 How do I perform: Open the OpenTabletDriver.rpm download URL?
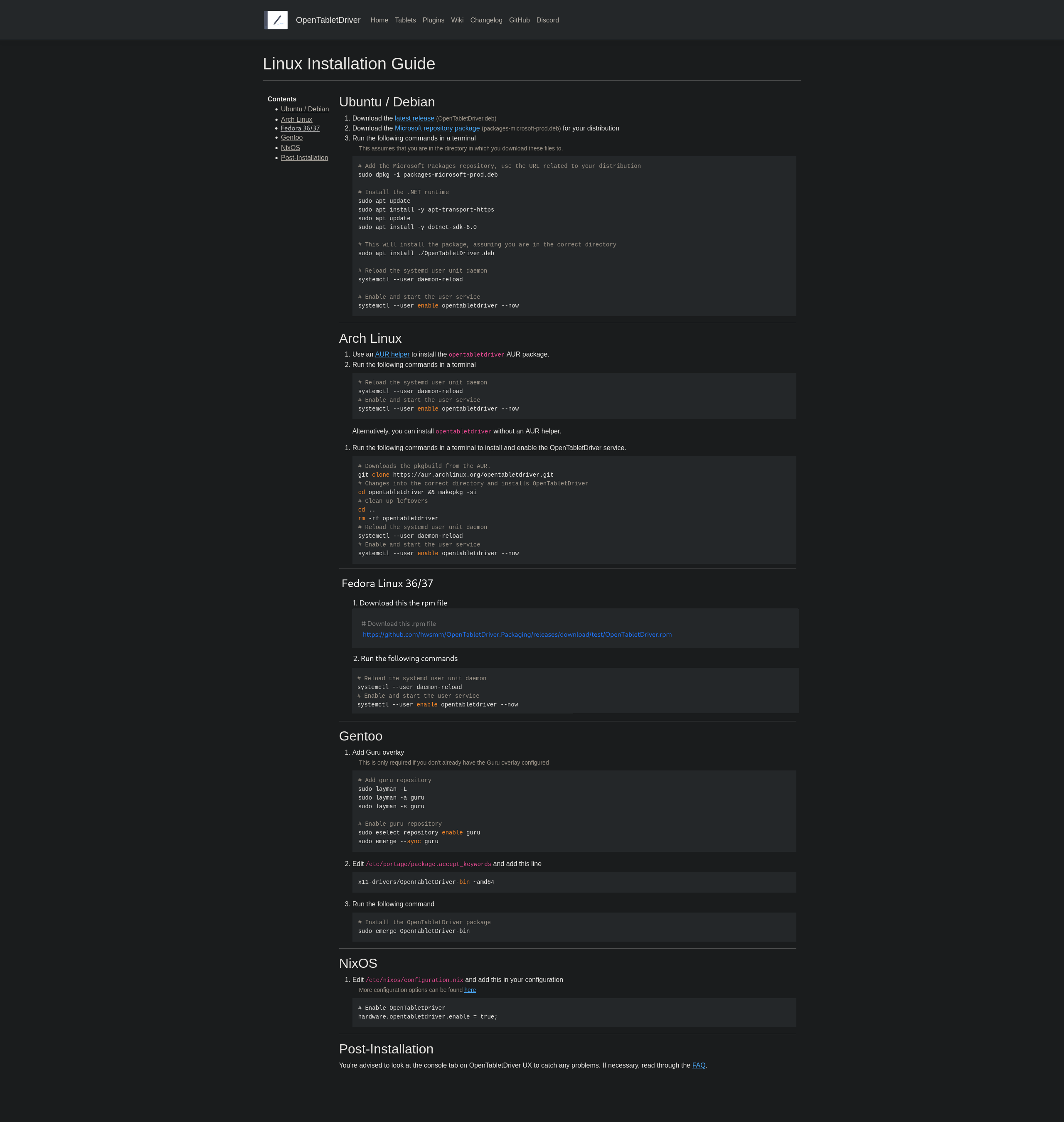point(517,635)
